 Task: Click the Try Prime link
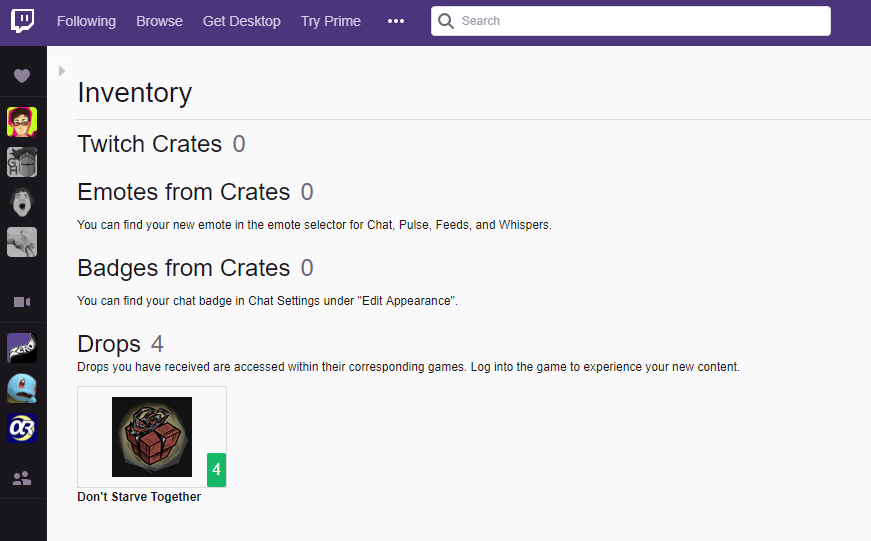(331, 21)
